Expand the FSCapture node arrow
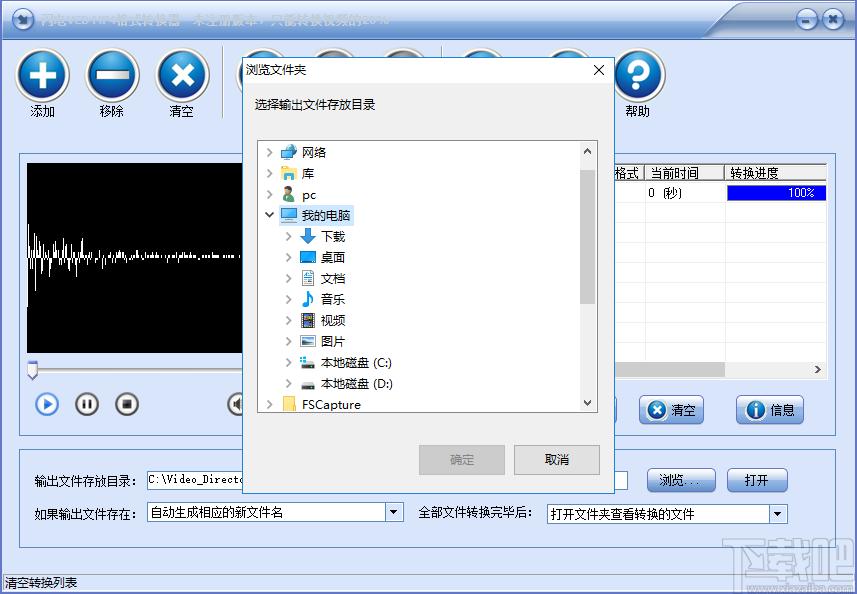Image resolution: width=857 pixels, height=594 pixels. coord(269,404)
